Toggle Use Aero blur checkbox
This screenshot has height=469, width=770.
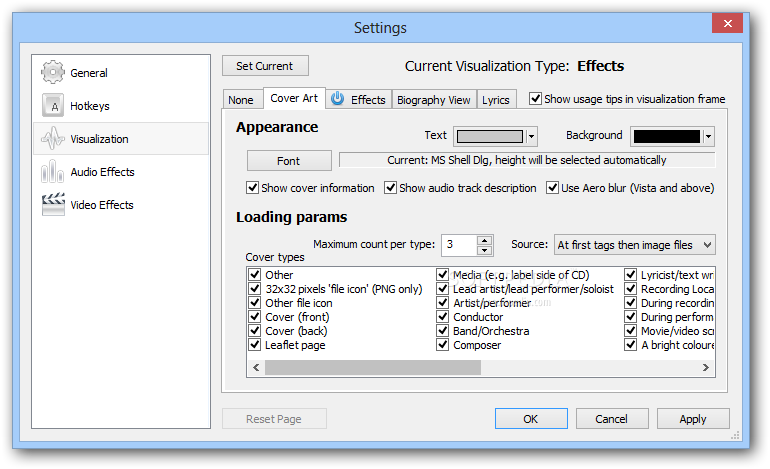pos(552,188)
